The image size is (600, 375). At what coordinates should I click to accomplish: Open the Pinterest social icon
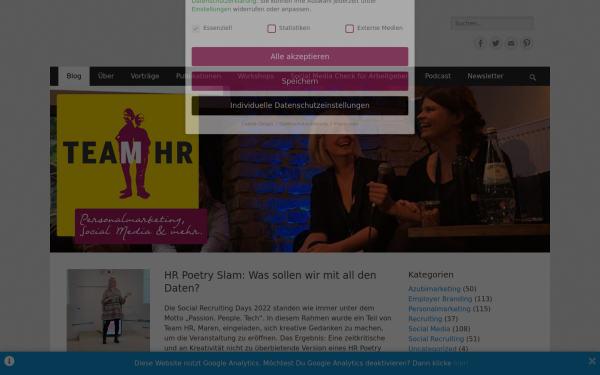point(527,43)
